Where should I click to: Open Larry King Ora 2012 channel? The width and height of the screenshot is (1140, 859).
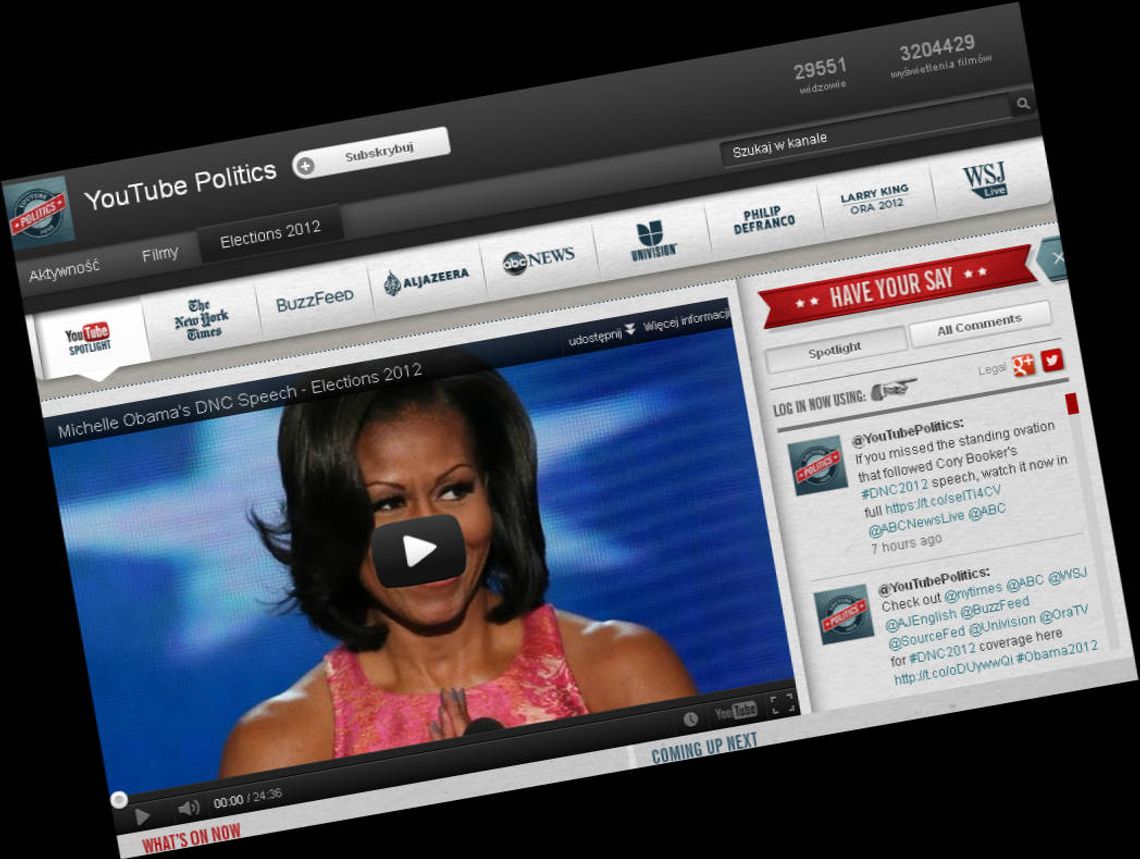875,198
